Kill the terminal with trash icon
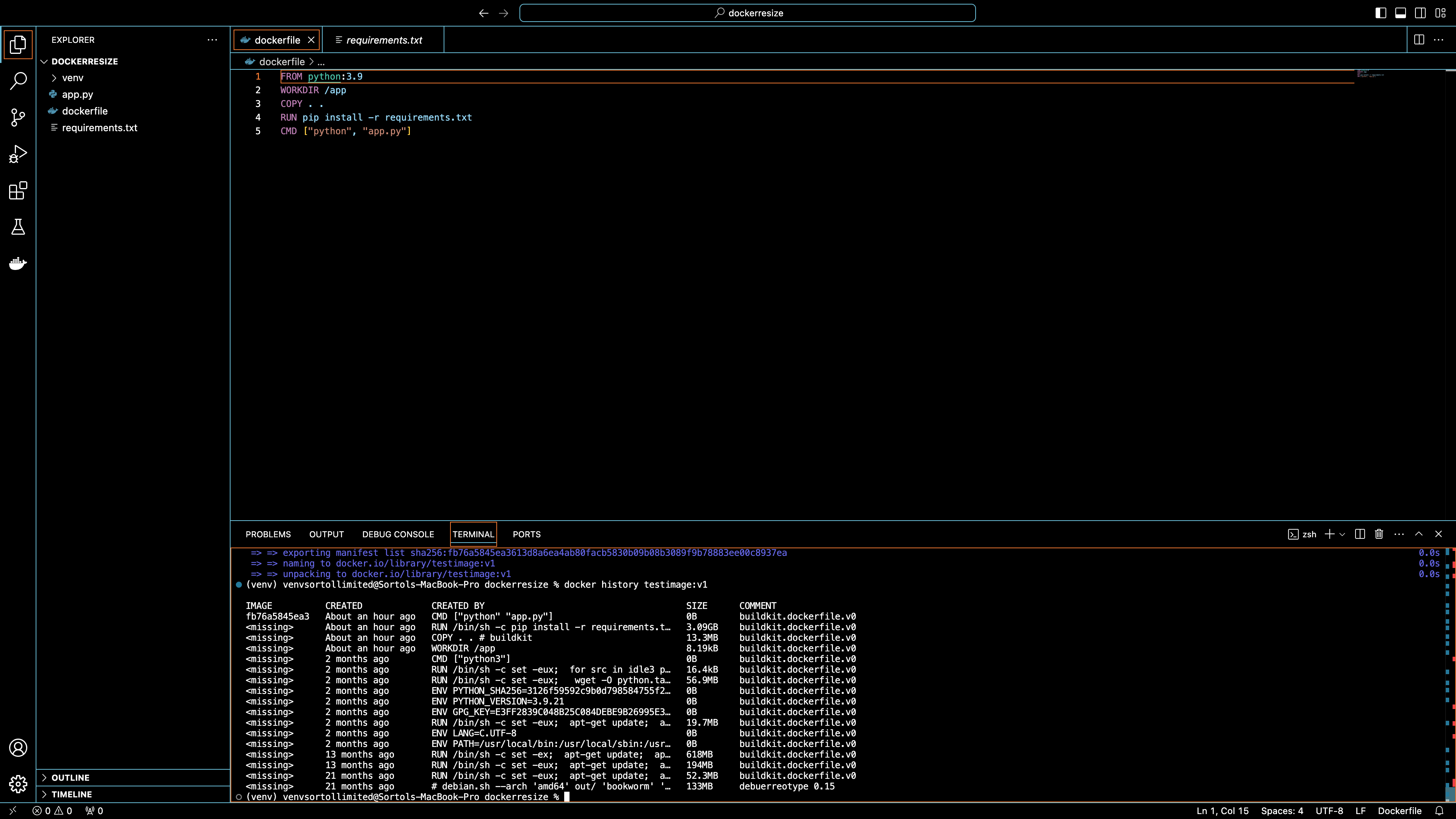 point(1379,534)
